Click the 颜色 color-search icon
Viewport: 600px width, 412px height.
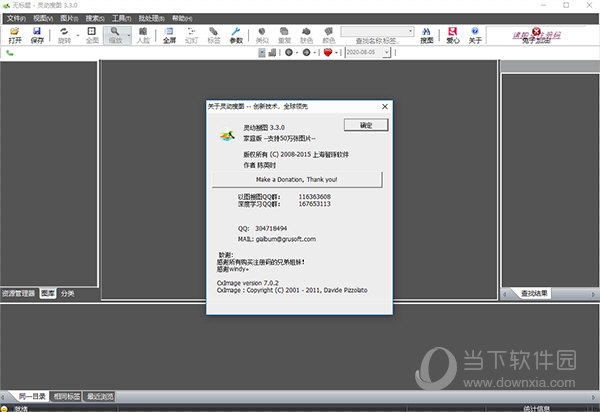tap(328, 35)
